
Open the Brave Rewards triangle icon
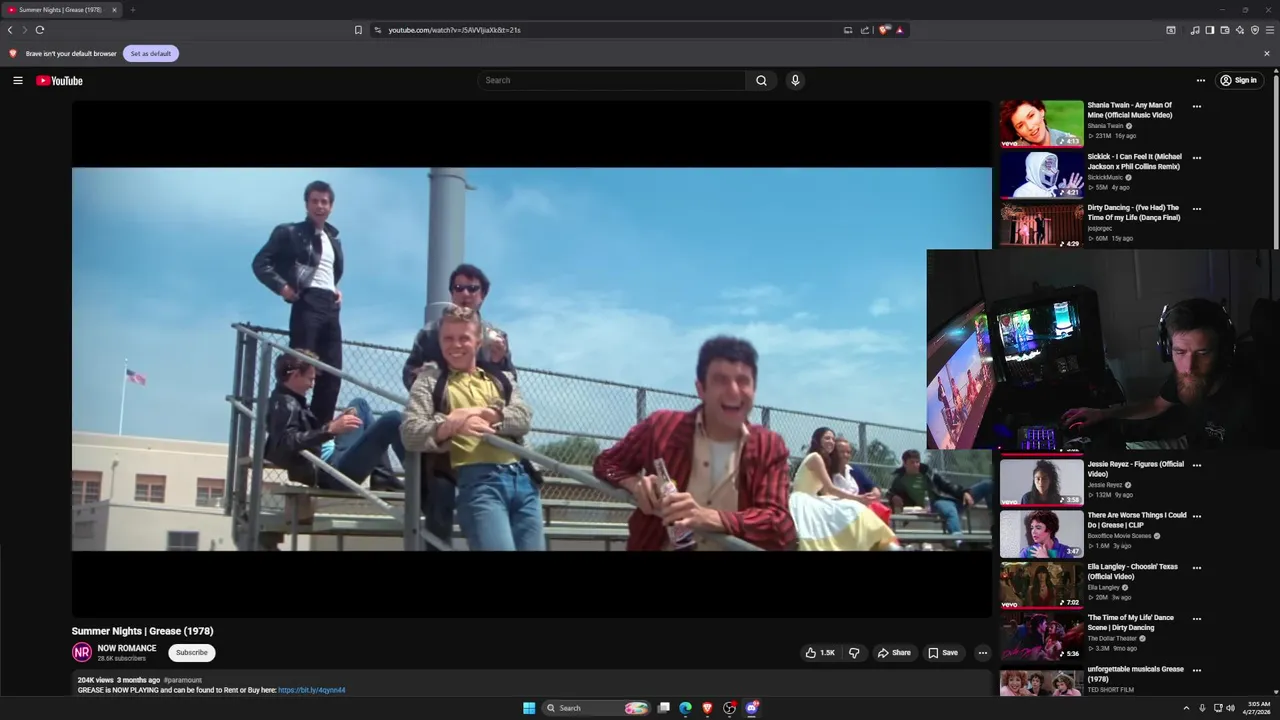[x=900, y=30]
